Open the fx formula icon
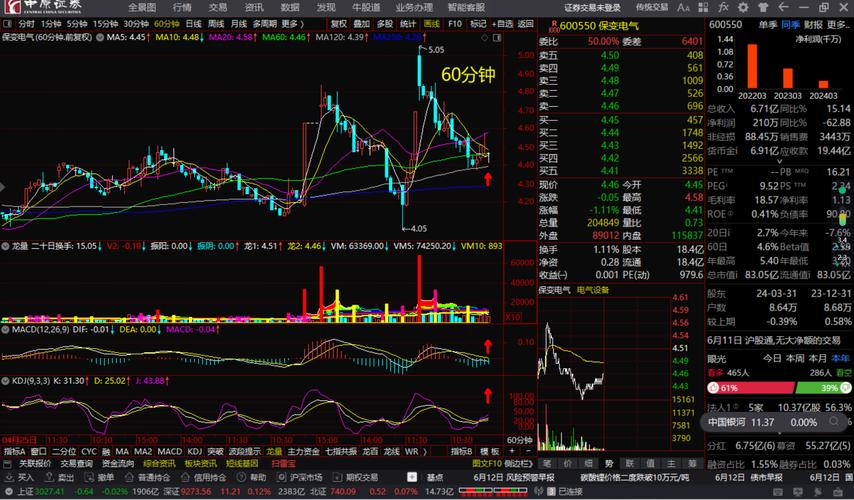Screen dimensions: 854x500 point(723,8)
